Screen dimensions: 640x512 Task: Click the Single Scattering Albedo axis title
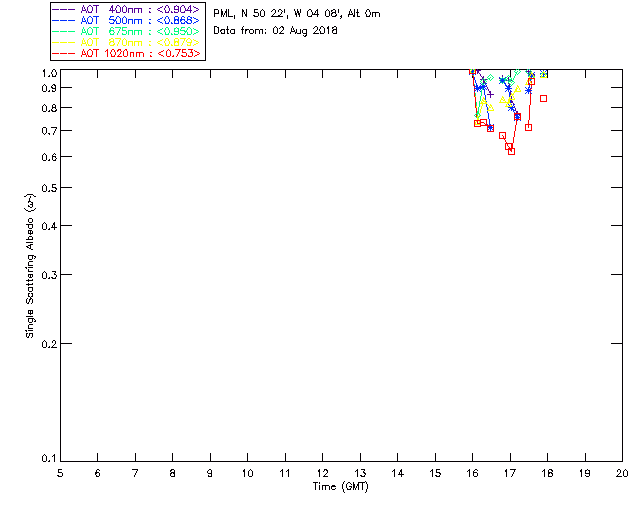[x=30, y=266]
